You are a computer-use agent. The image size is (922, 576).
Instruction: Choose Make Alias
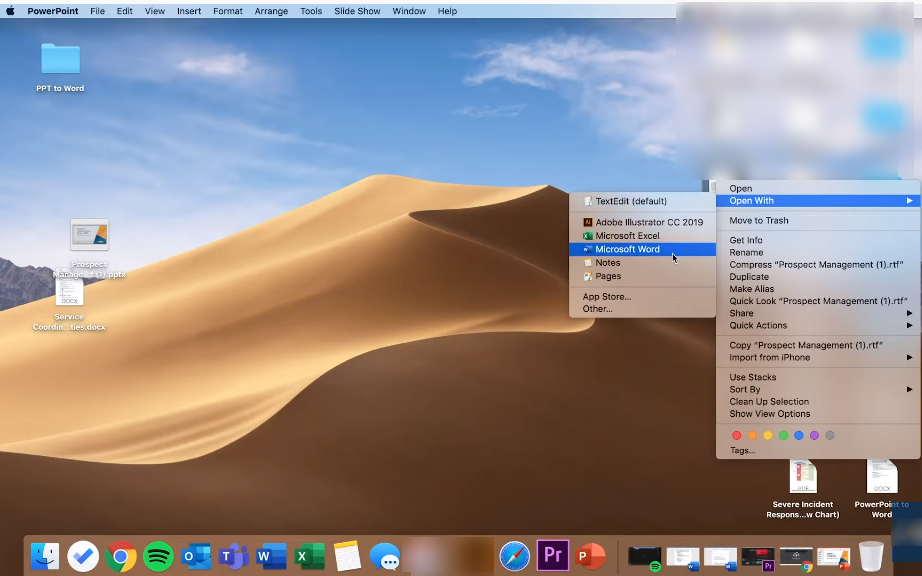click(x=818, y=289)
